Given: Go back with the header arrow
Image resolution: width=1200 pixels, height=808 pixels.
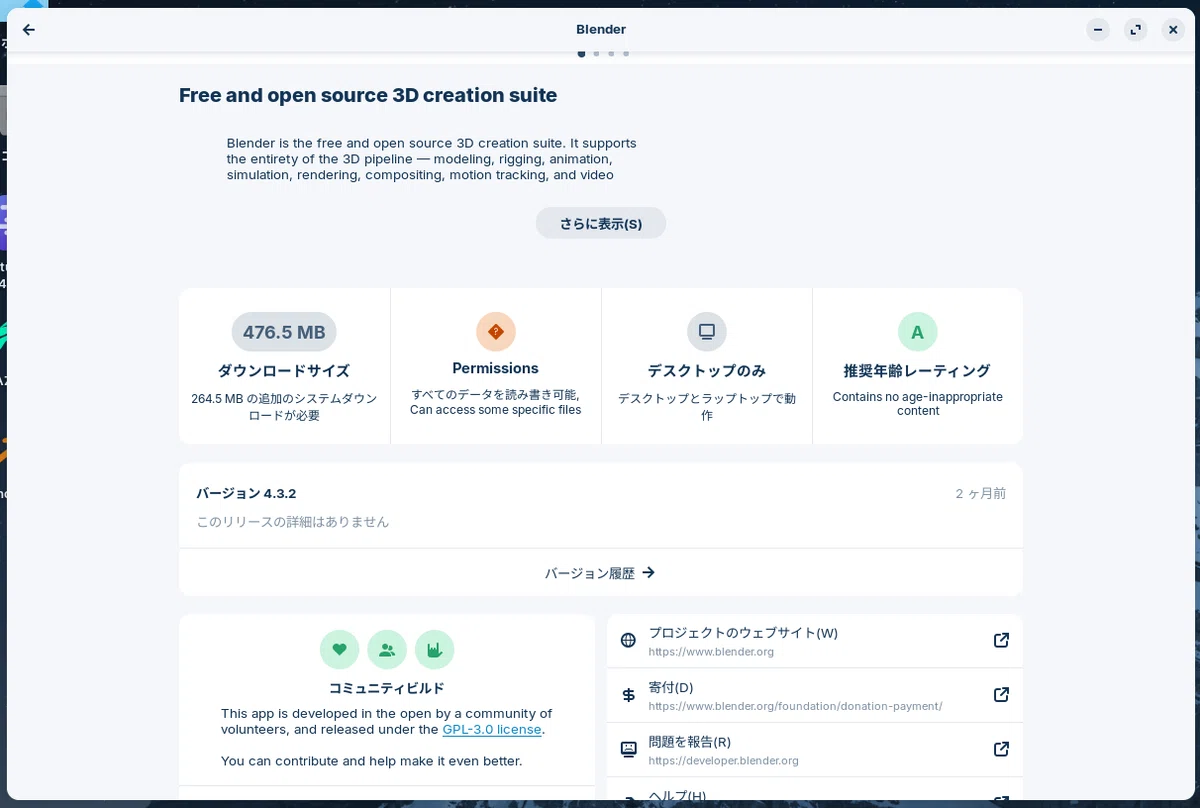Looking at the screenshot, I should point(28,30).
